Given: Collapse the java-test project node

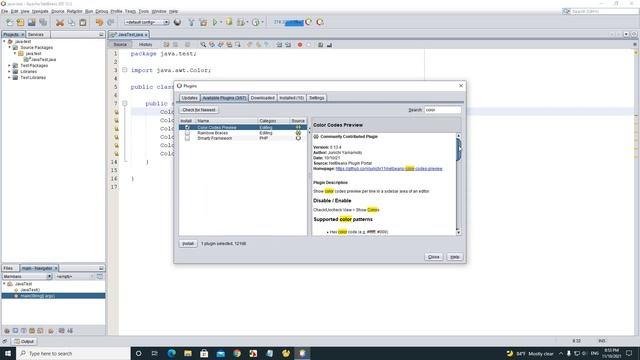Looking at the screenshot, I should pyautogui.click(x=4, y=41).
